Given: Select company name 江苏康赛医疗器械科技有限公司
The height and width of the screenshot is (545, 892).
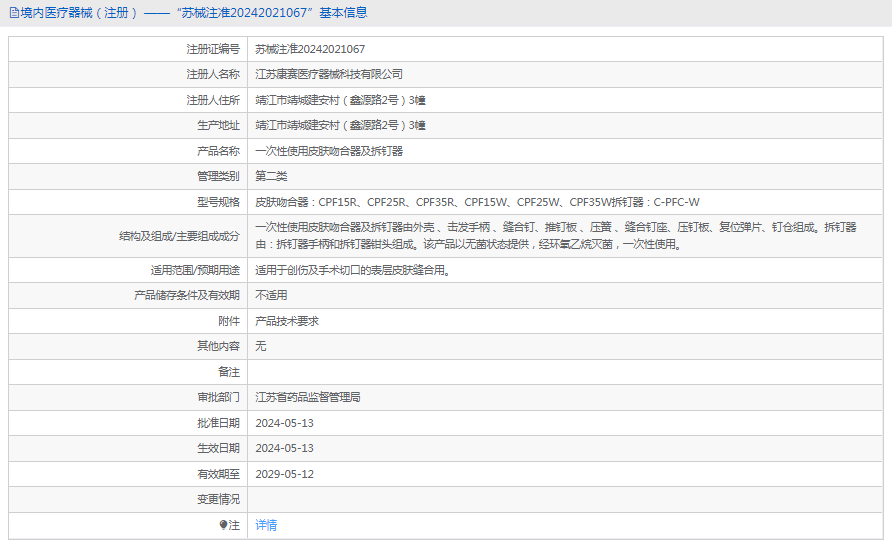Looking at the screenshot, I should (329, 75).
